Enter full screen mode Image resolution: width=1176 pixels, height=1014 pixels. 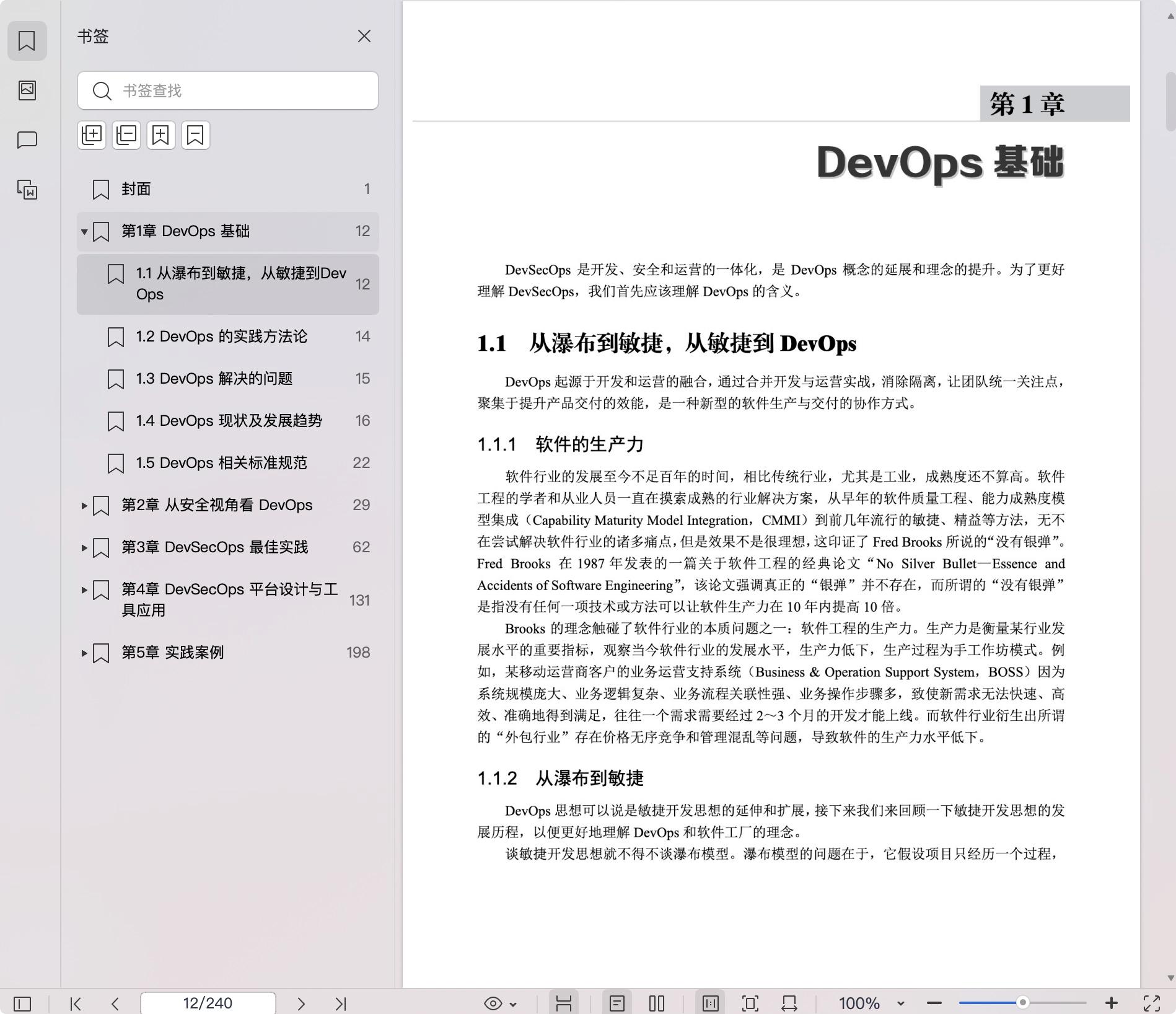[x=1152, y=1003]
